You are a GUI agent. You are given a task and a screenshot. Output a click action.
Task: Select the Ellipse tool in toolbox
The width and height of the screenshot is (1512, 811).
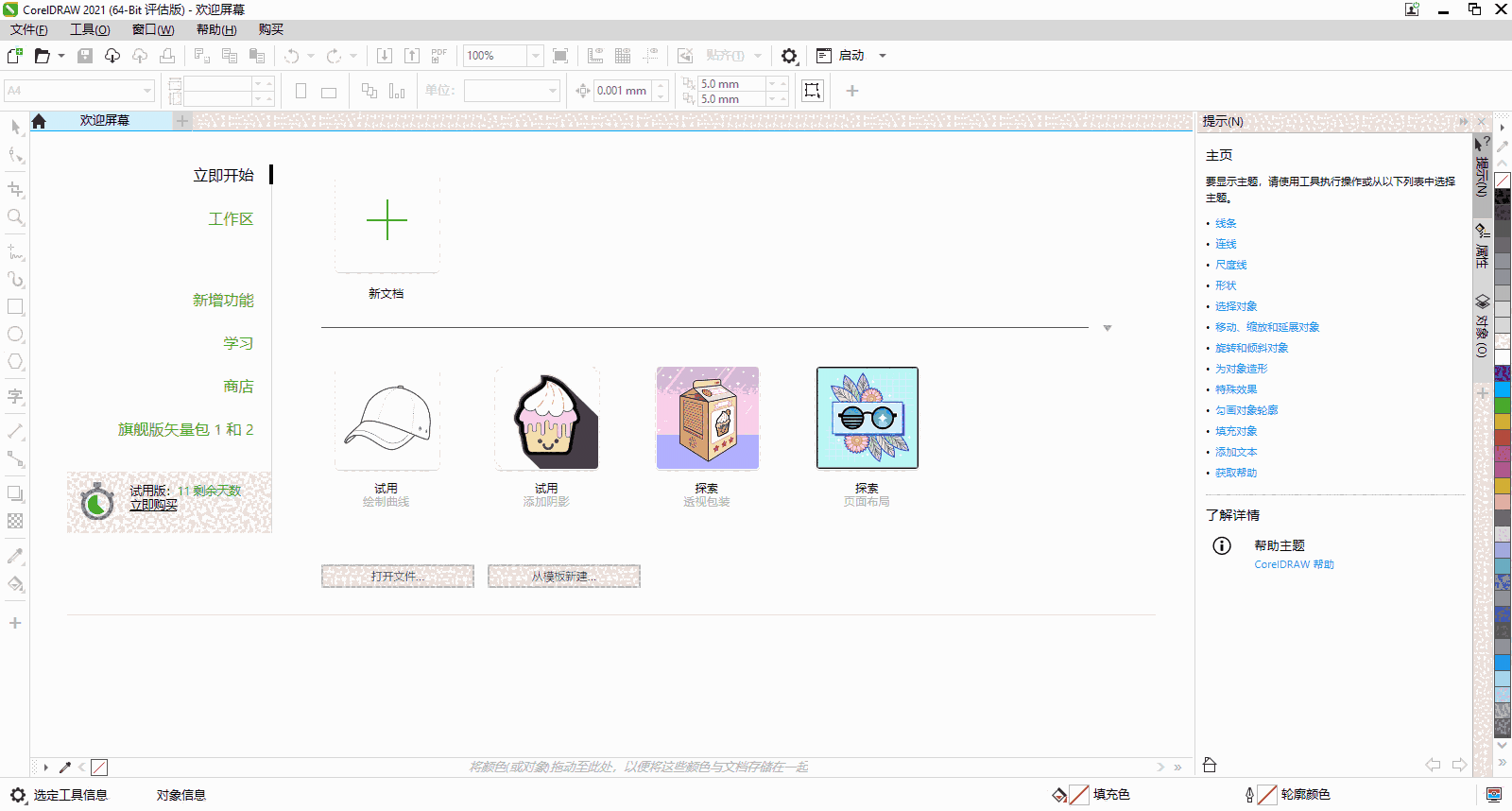coord(15,335)
